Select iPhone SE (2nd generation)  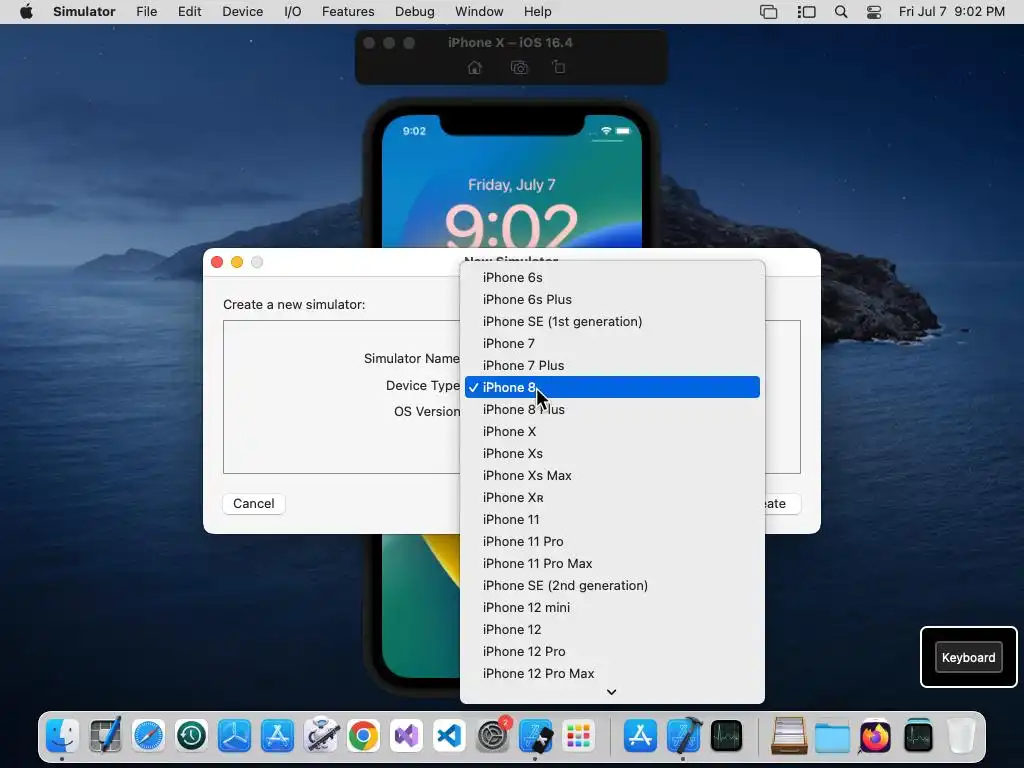[612, 585]
